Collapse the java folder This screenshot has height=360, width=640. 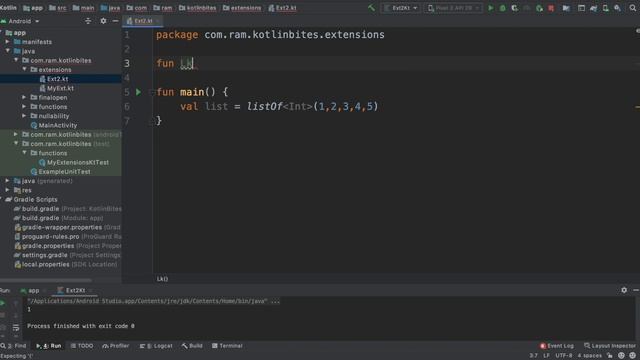[x=8, y=51]
